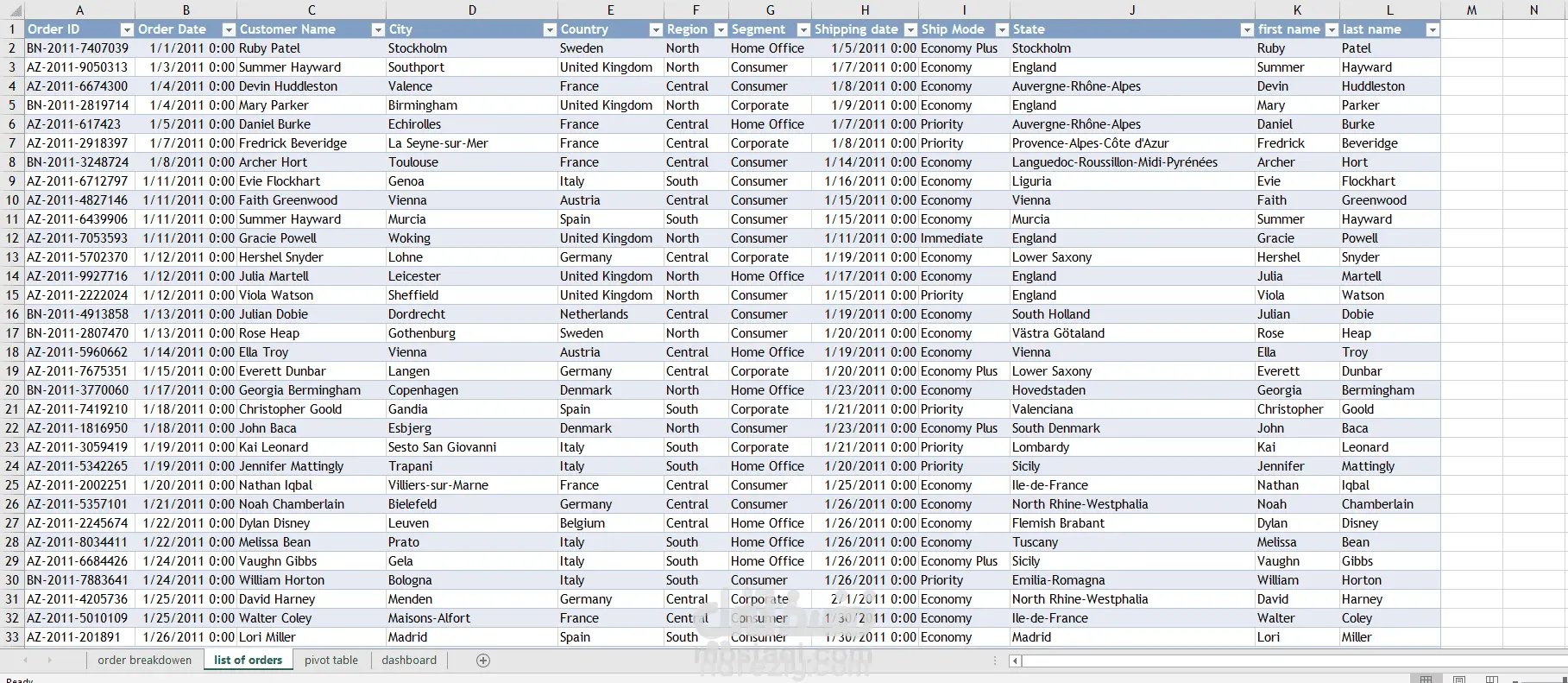
Task: Click the Huddleston last name cell
Action: 1389,86
